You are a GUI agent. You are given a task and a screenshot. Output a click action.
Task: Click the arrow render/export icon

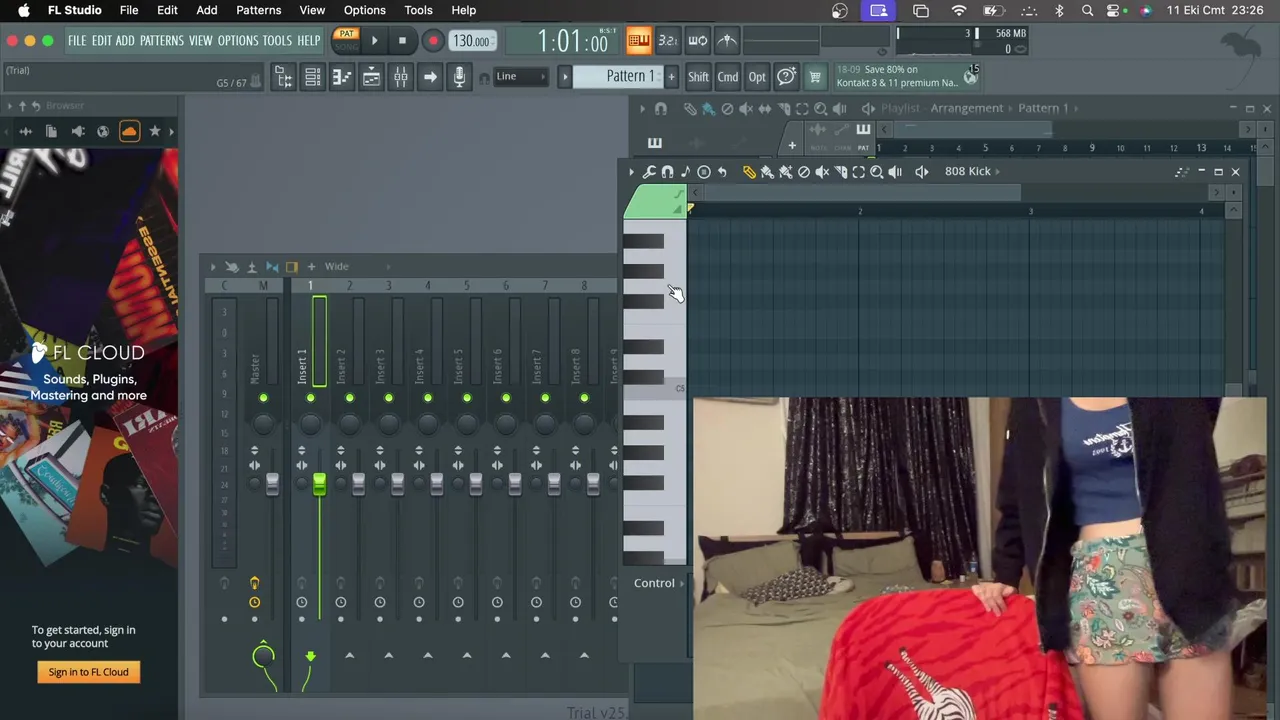(430, 77)
